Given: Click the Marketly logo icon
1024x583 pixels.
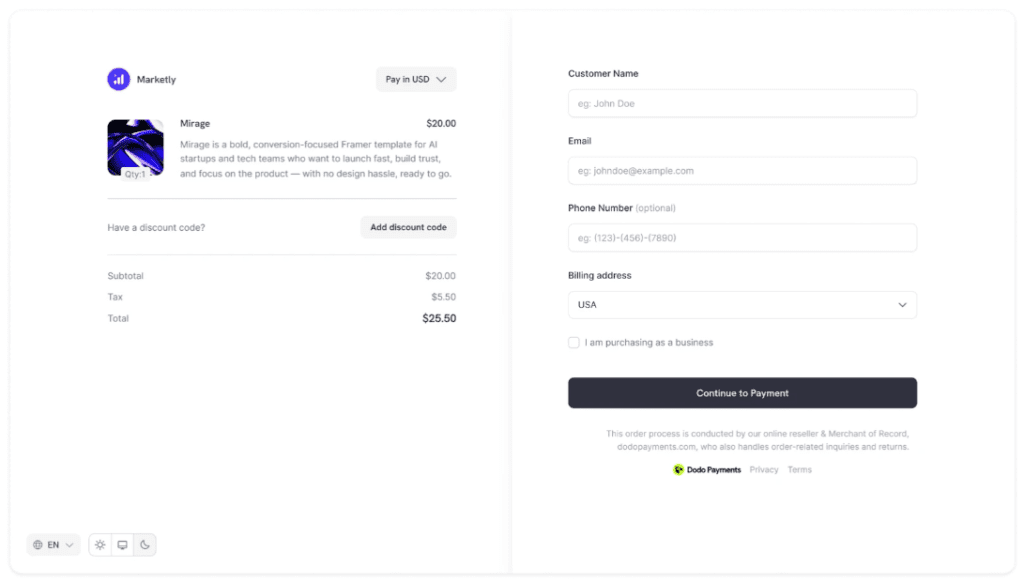Looking at the screenshot, I should (x=118, y=79).
